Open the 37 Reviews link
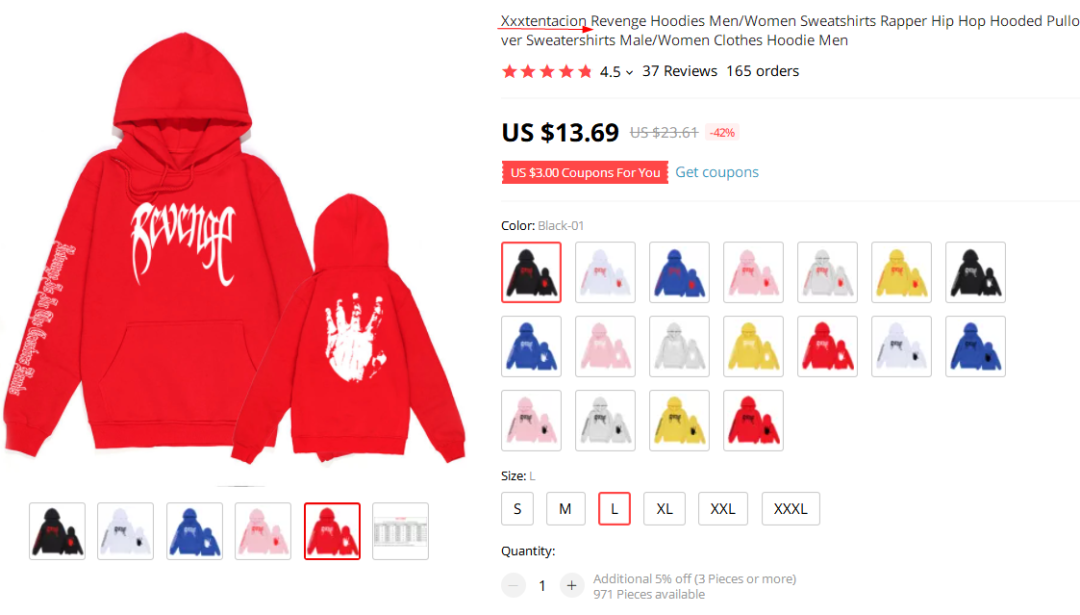1080x615 pixels. [679, 71]
